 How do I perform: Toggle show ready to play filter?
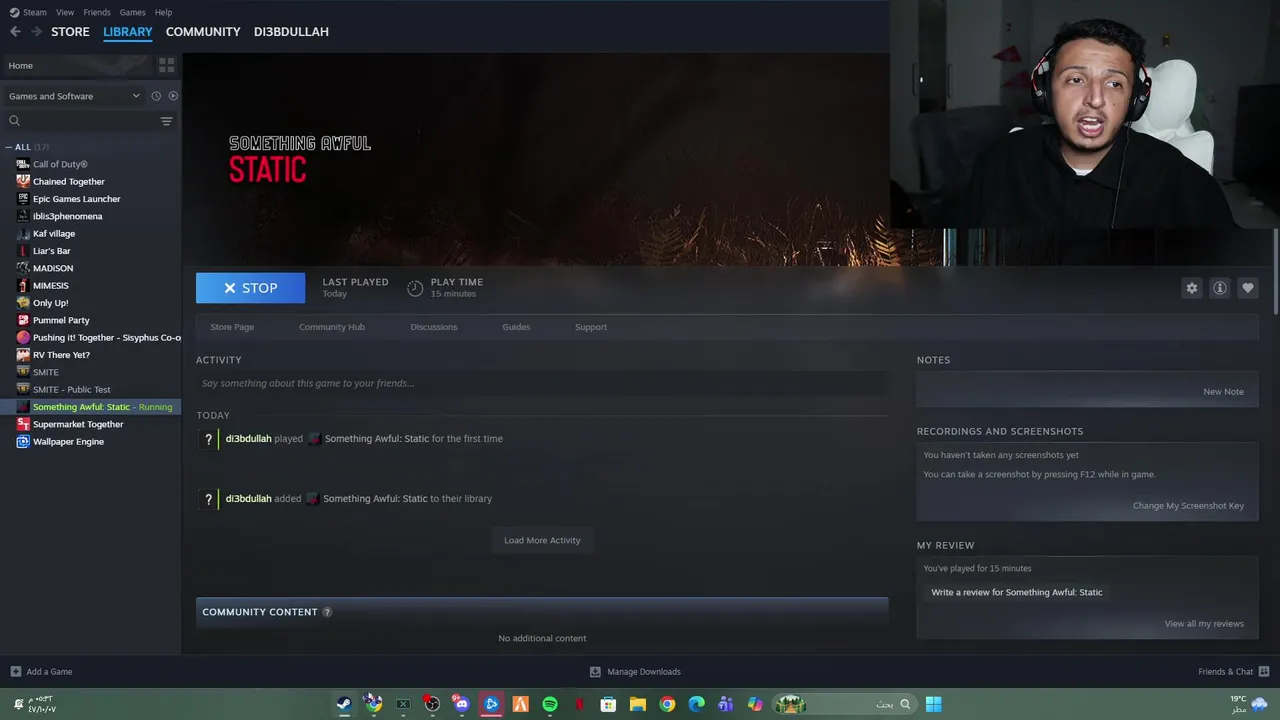coord(173,96)
